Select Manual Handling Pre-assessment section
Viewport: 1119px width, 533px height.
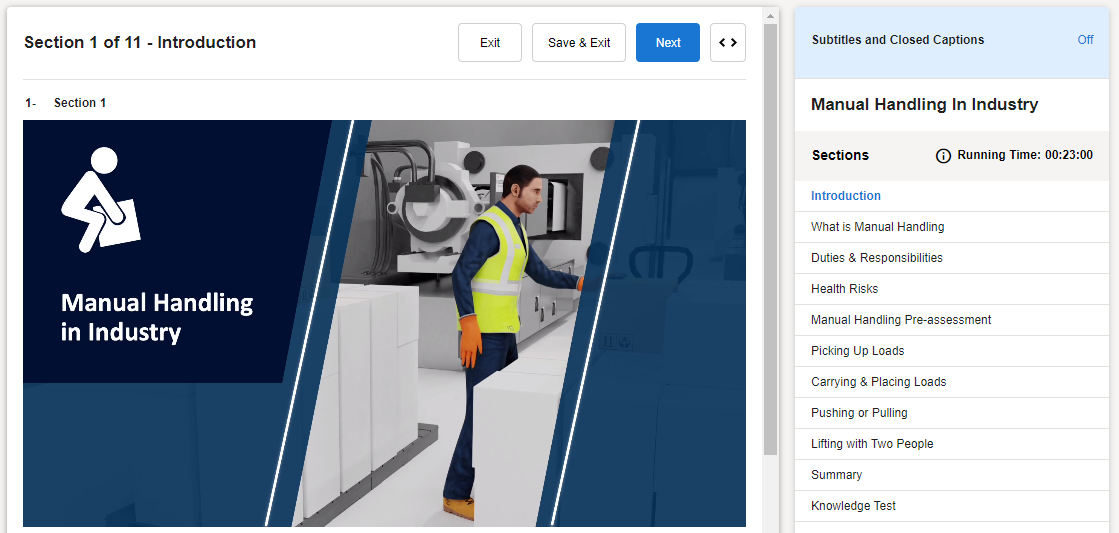click(900, 320)
